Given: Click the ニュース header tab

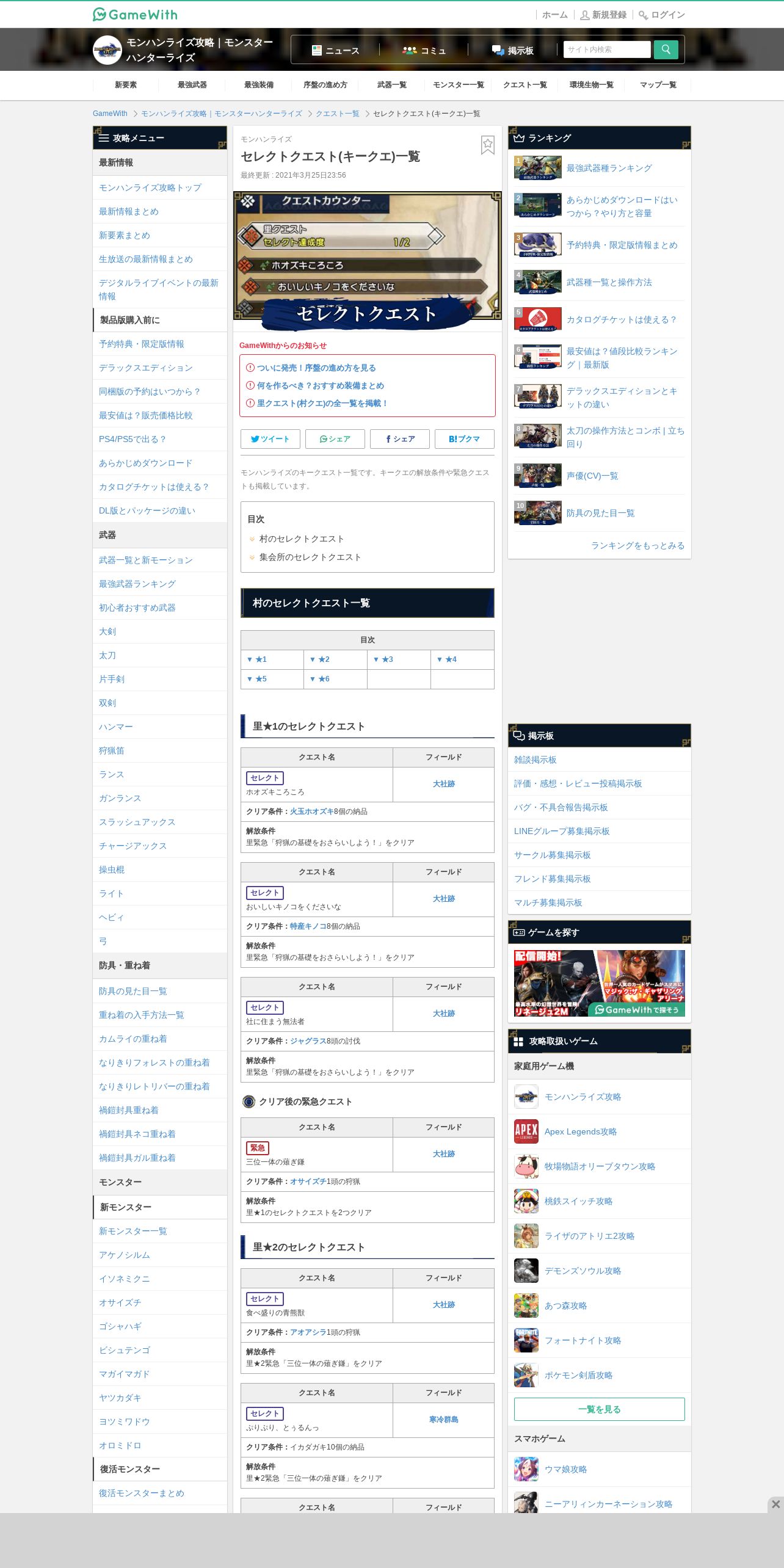Looking at the screenshot, I should click(x=335, y=50).
